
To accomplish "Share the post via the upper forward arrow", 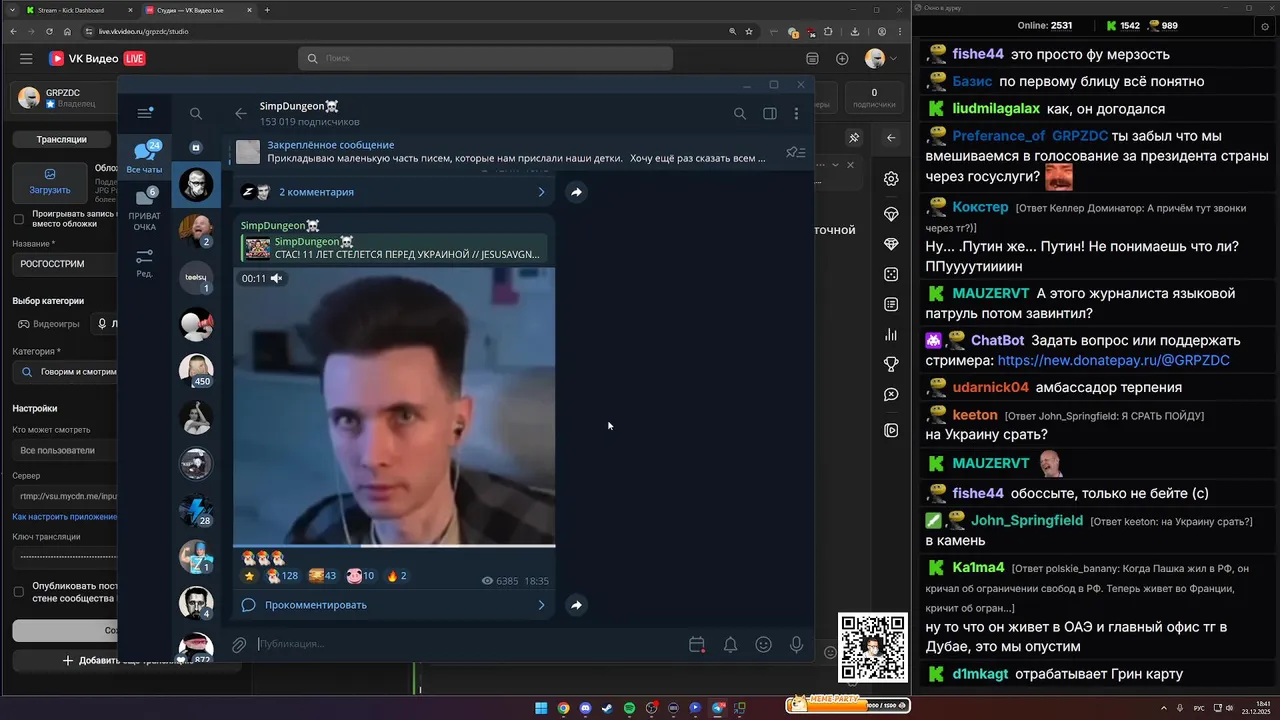I will (576, 192).
